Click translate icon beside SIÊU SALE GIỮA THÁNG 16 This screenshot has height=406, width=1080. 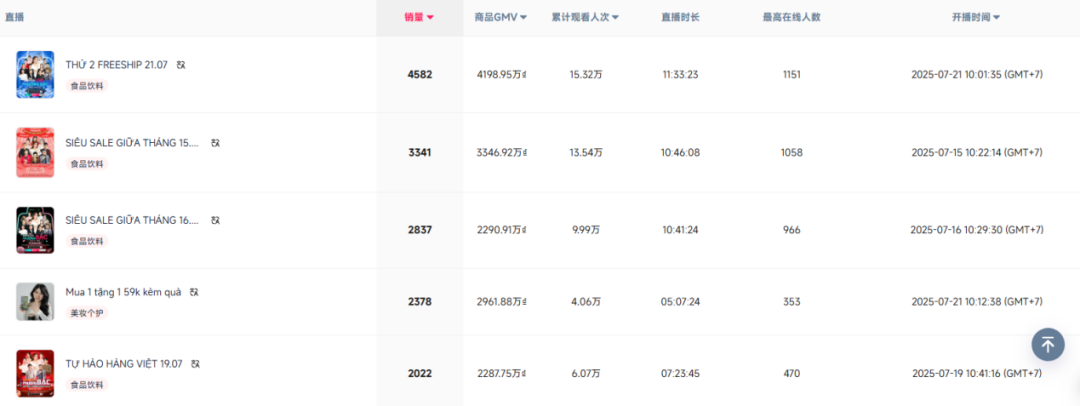click(216, 220)
